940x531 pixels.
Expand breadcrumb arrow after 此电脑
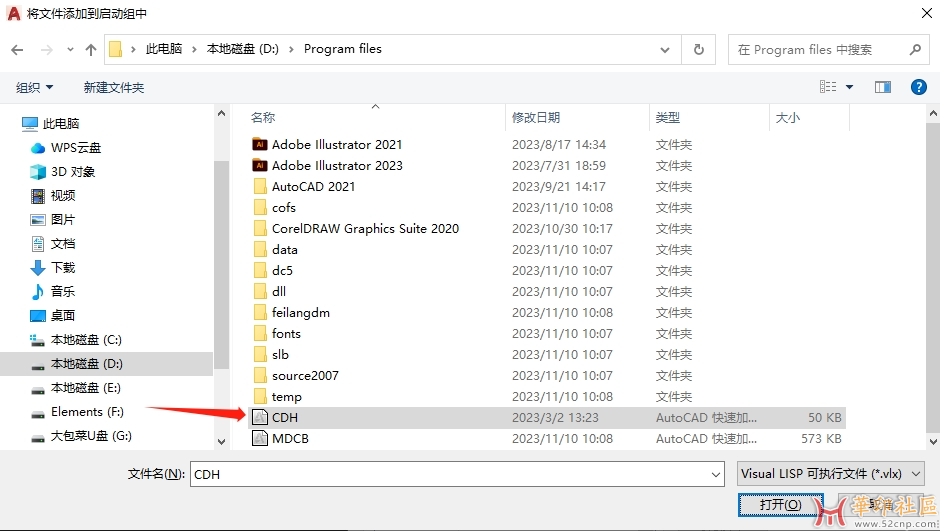[194, 49]
